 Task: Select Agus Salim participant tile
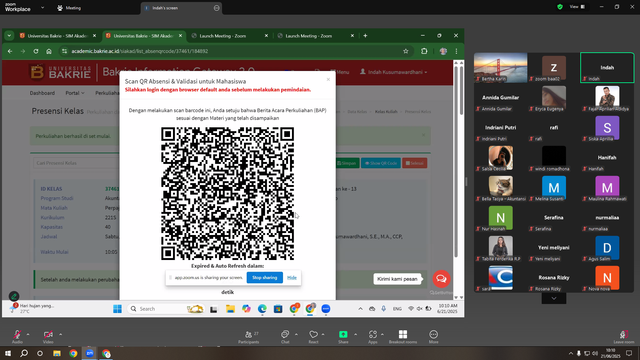click(607, 248)
